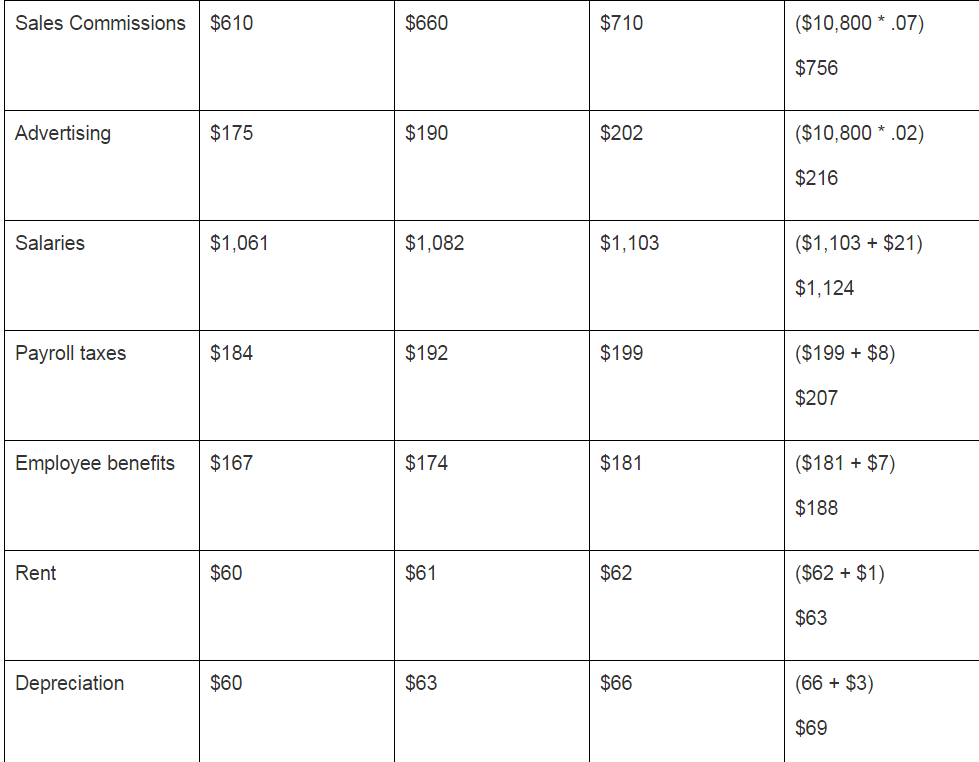Select the Advertising row label
Screen dimensions: 979x762
pos(63,133)
